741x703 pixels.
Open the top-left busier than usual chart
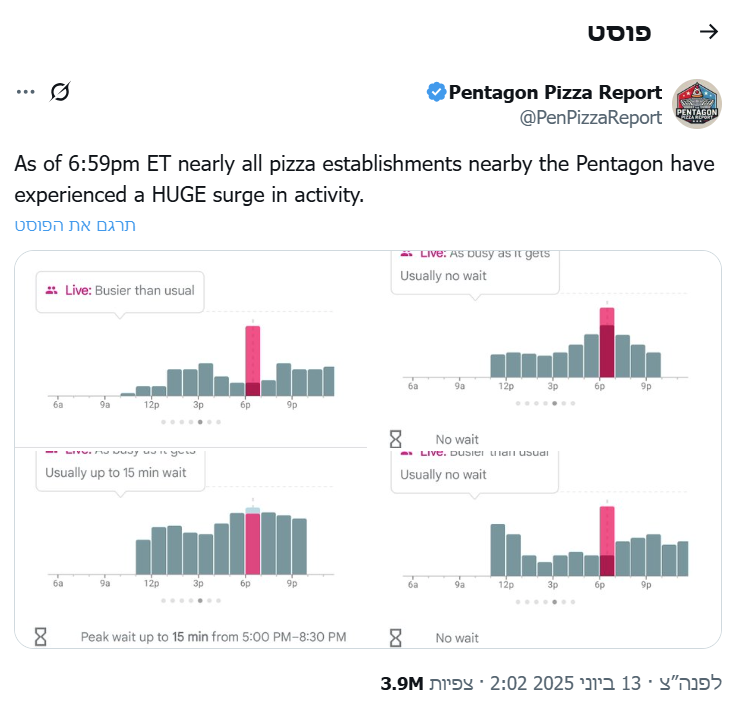190,350
